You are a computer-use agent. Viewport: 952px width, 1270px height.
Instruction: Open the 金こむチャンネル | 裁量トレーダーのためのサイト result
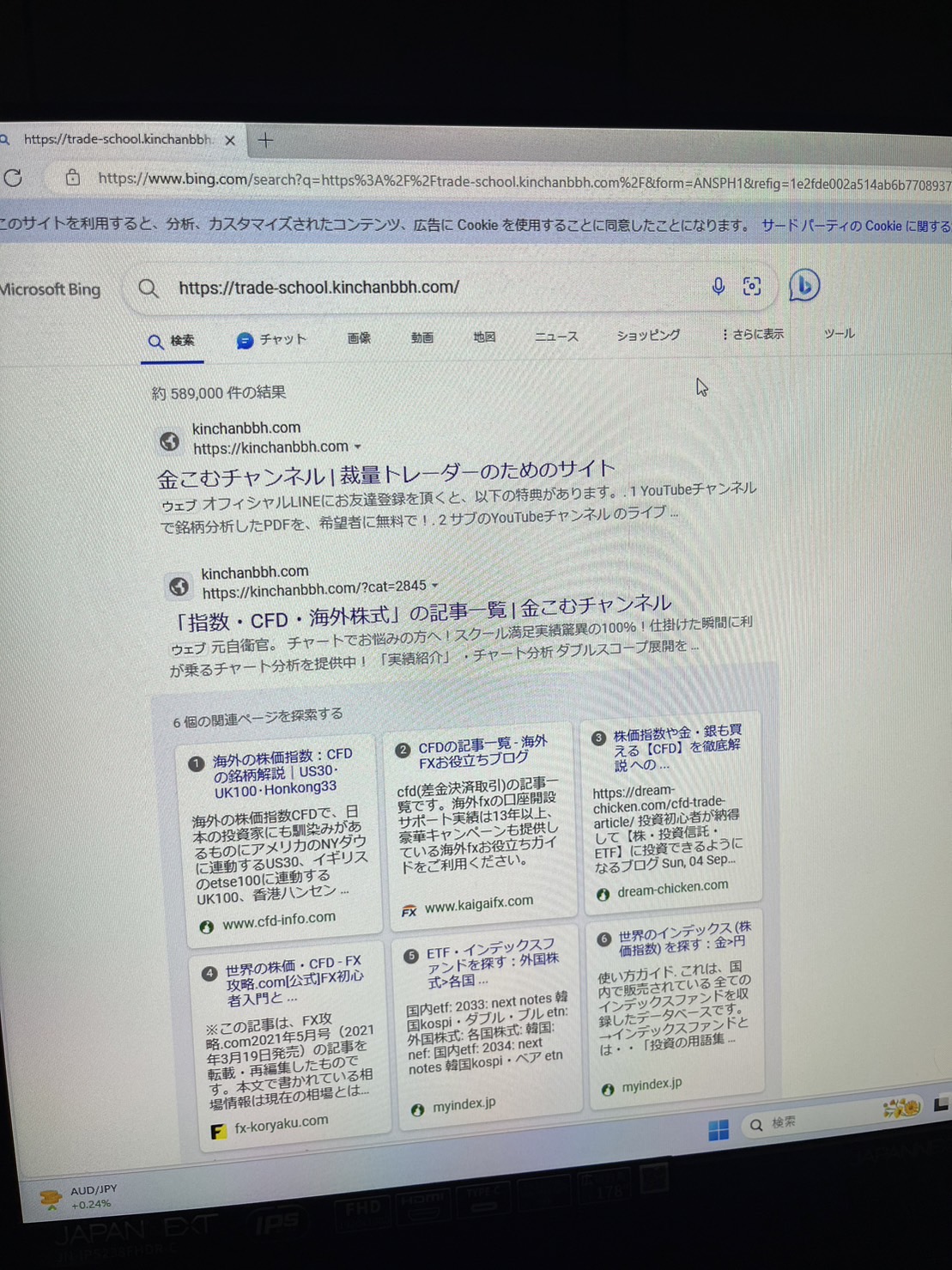tap(386, 471)
